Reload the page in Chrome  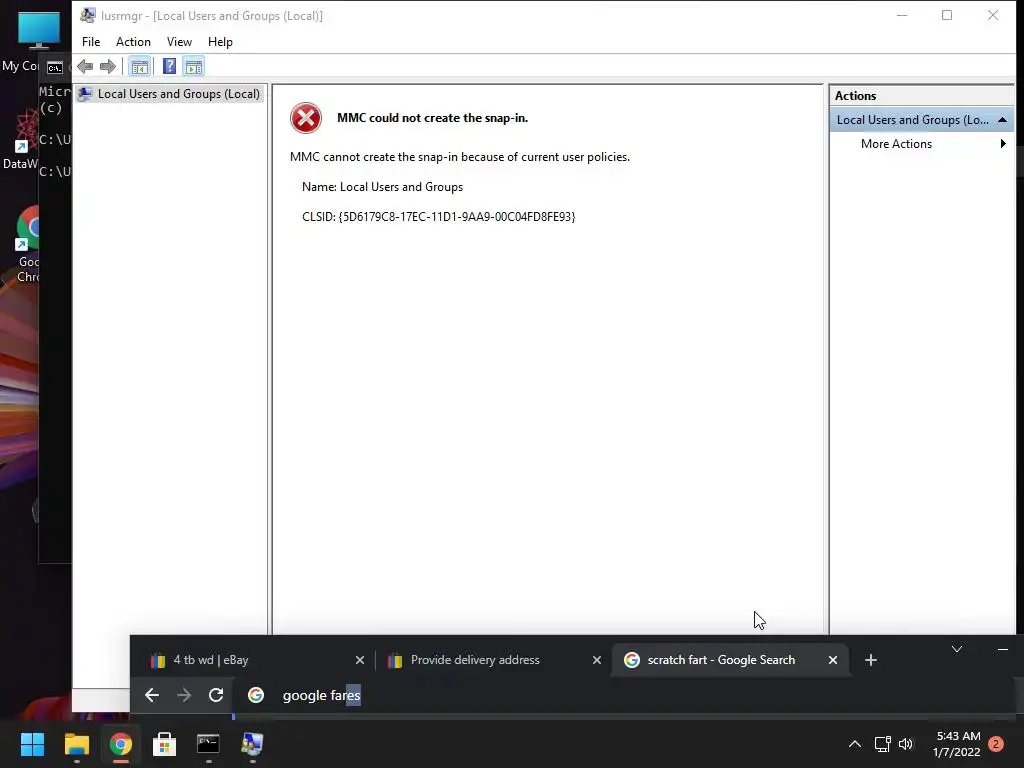click(216, 696)
